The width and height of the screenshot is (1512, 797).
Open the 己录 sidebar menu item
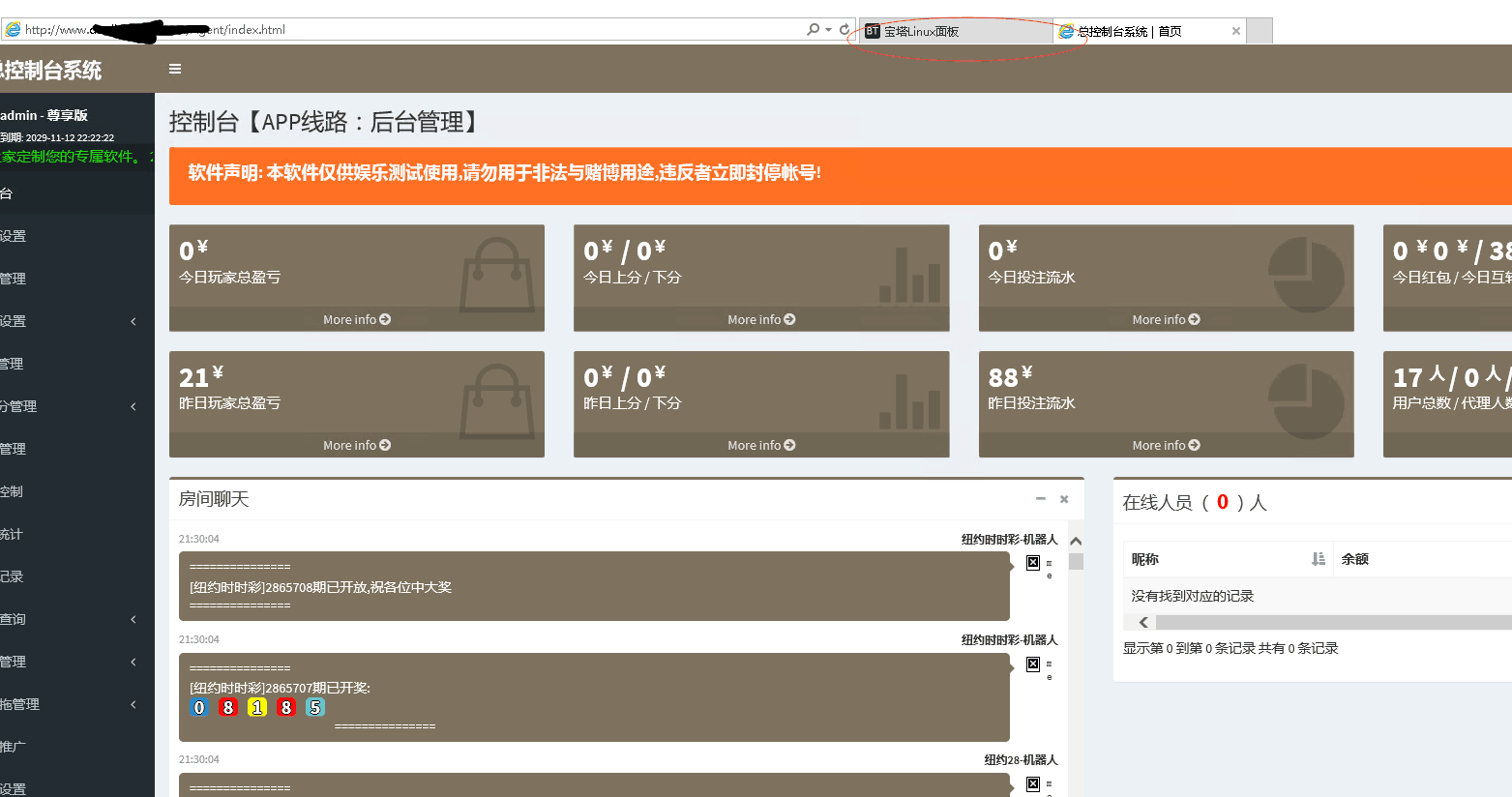coord(77,576)
